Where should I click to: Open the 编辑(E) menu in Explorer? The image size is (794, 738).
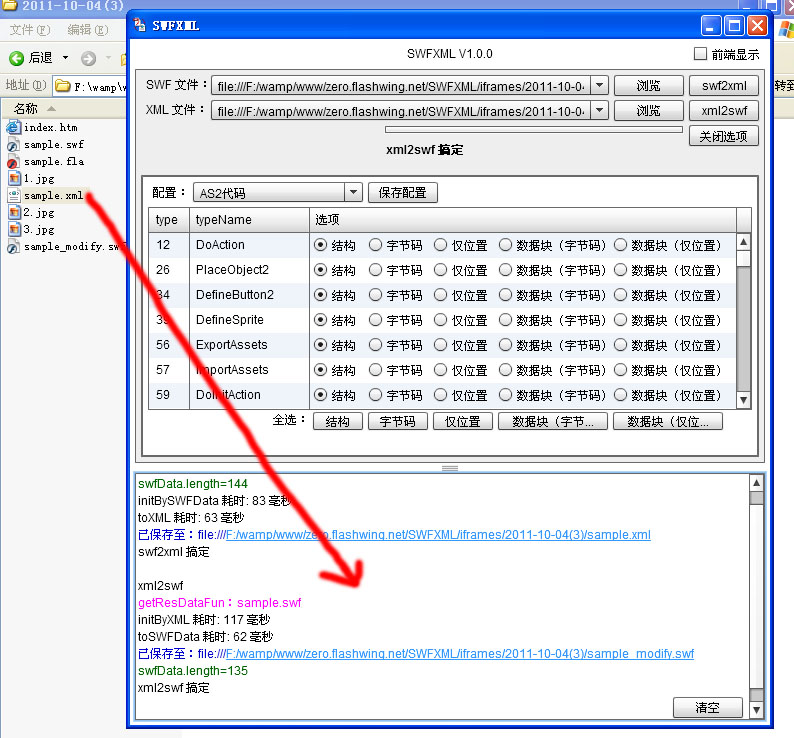pyautogui.click(x=88, y=30)
